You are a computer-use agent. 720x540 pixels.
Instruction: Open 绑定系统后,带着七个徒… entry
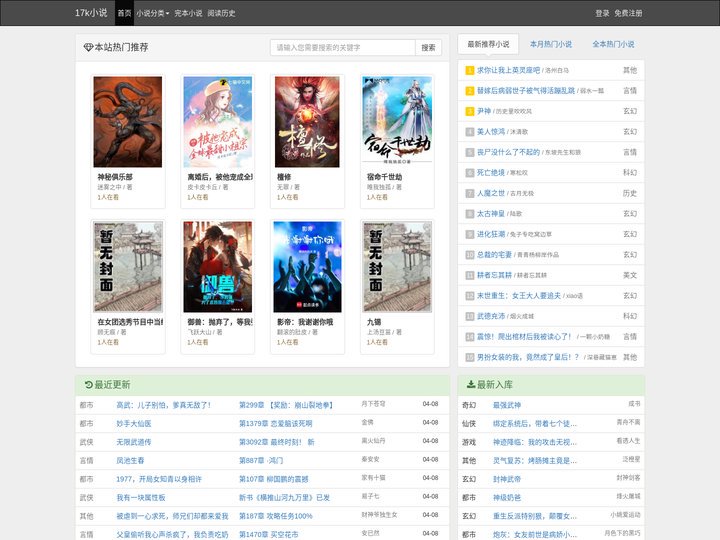535,423
